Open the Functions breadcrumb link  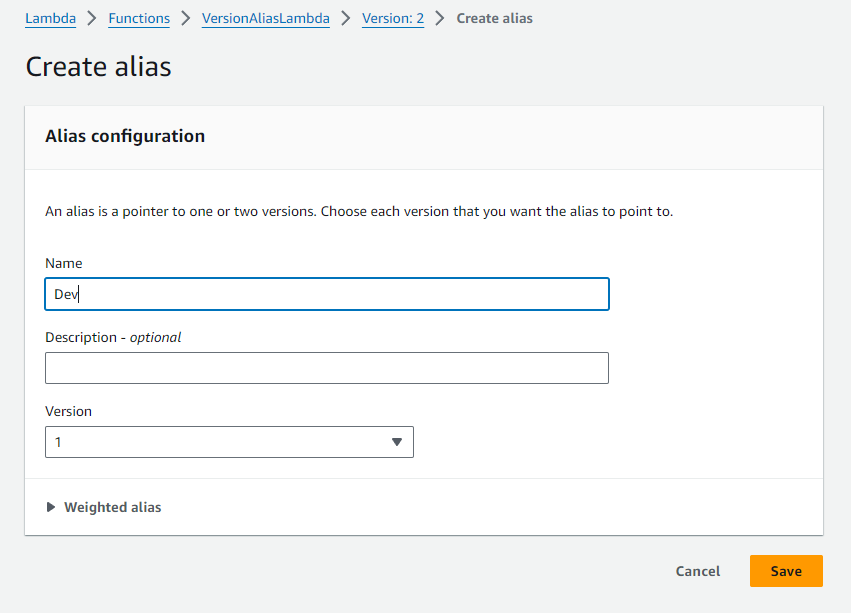pos(139,18)
